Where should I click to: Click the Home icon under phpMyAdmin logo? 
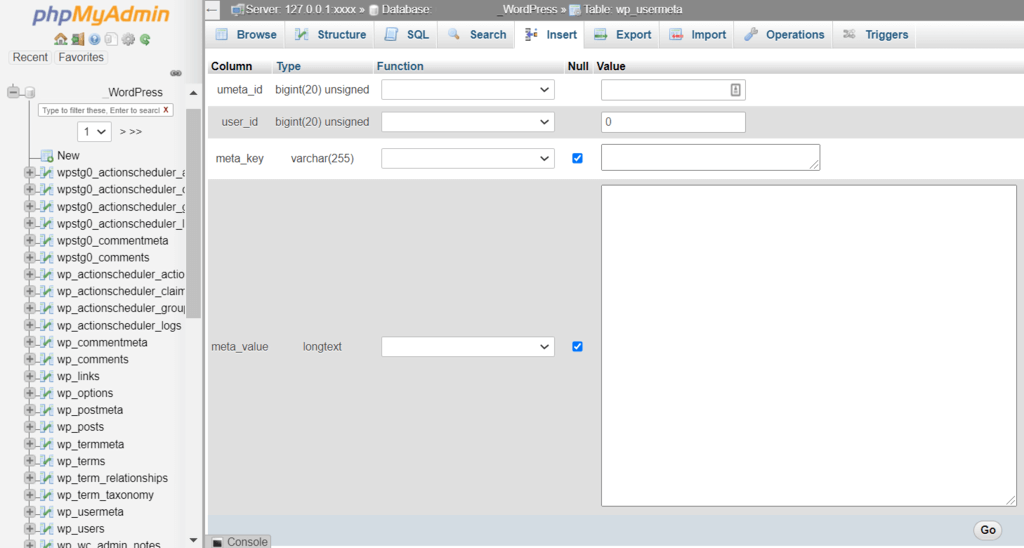click(x=61, y=39)
